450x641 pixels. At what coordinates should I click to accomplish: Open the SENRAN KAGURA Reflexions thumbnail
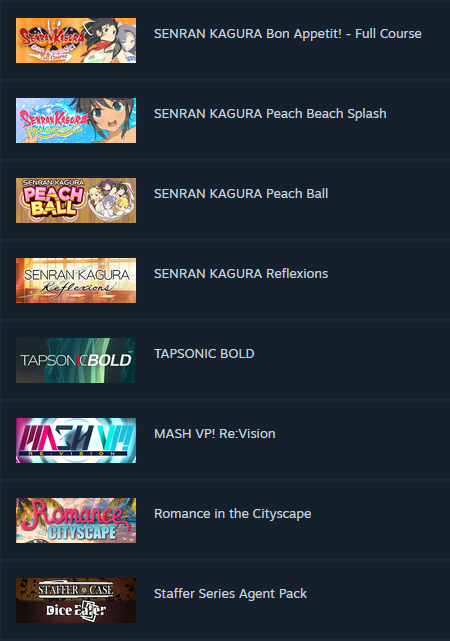coord(76,280)
